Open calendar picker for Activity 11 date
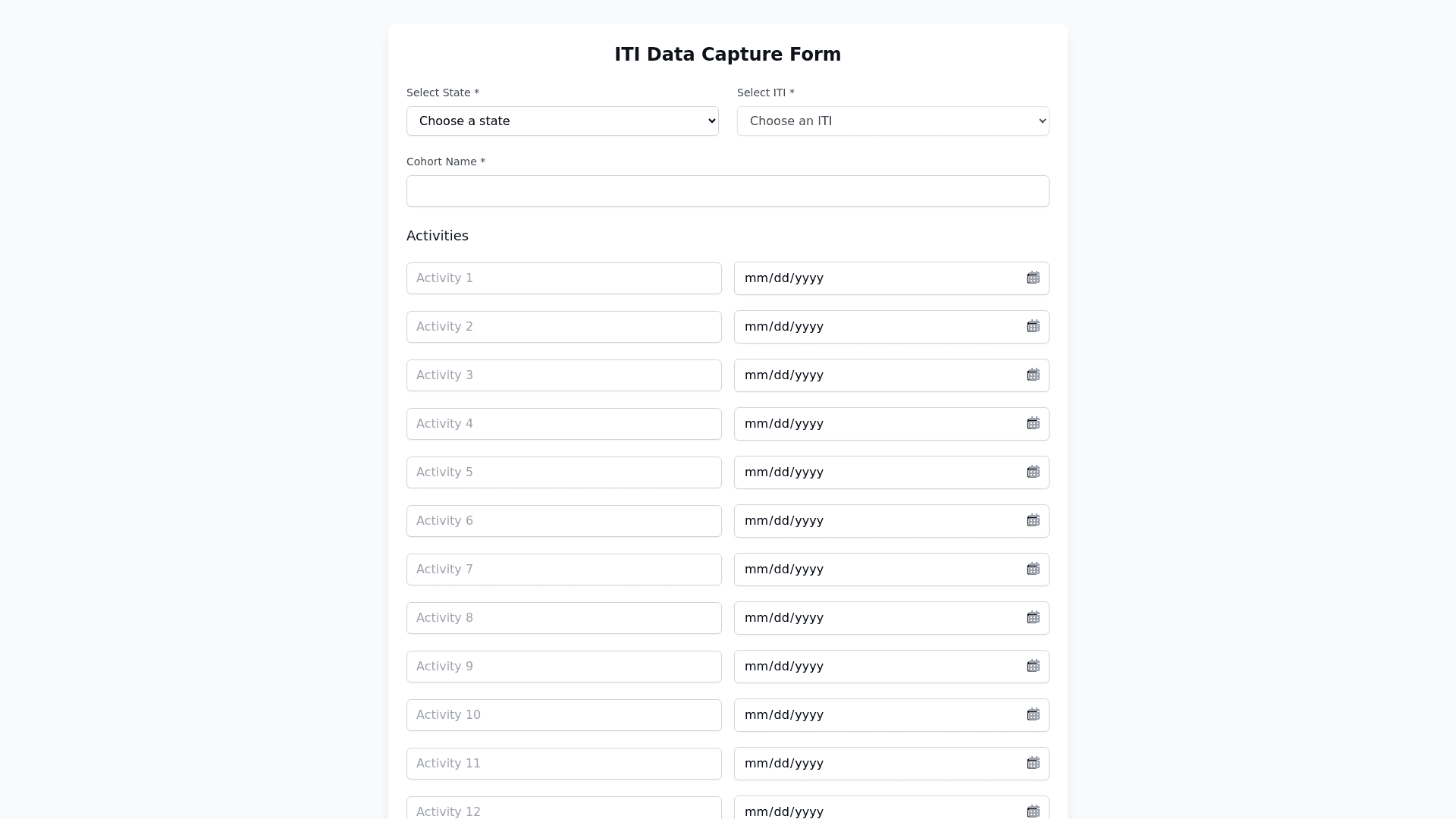The image size is (1456, 819). [x=1033, y=764]
